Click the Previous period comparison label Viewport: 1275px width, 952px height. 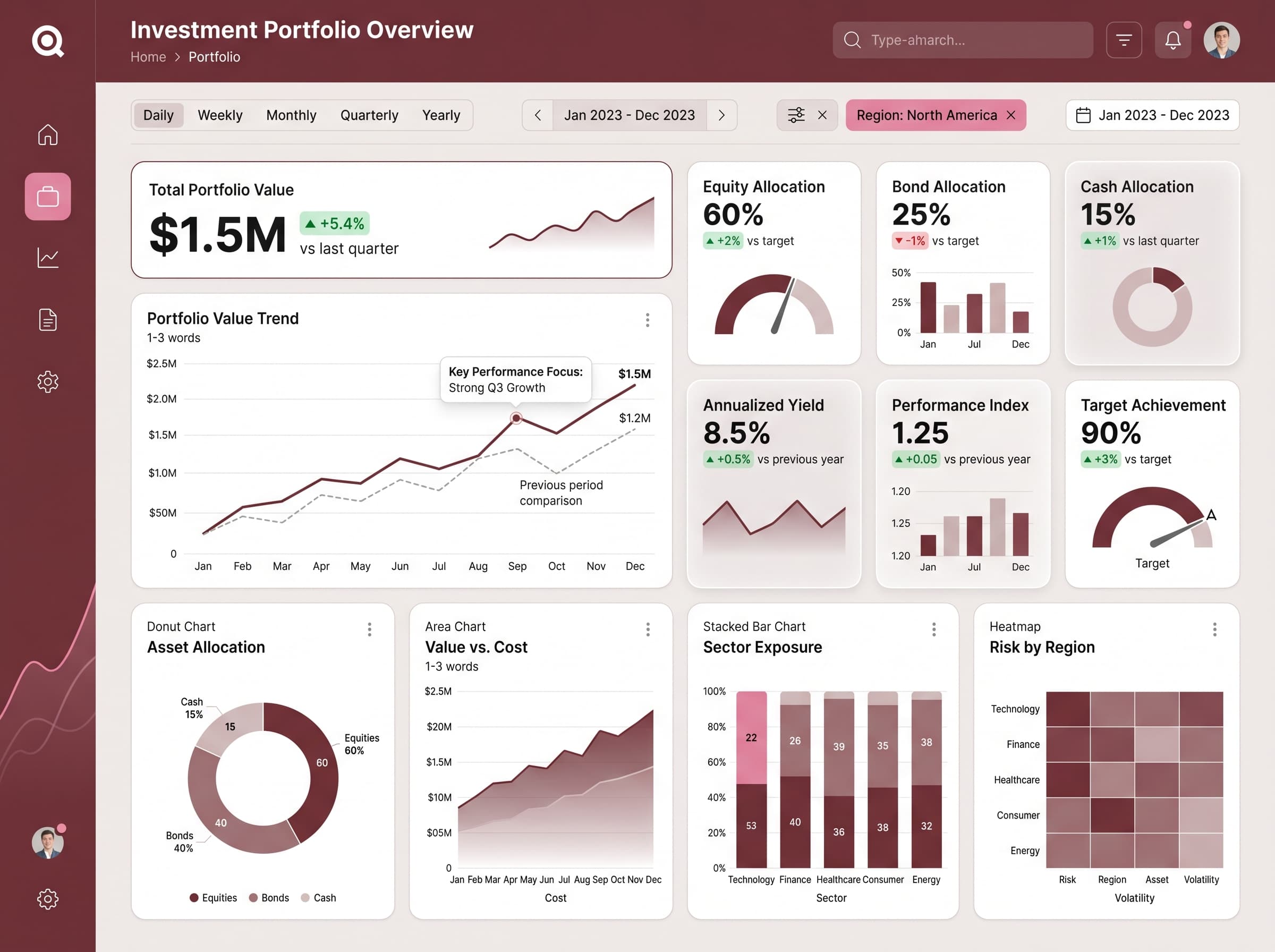click(x=561, y=492)
